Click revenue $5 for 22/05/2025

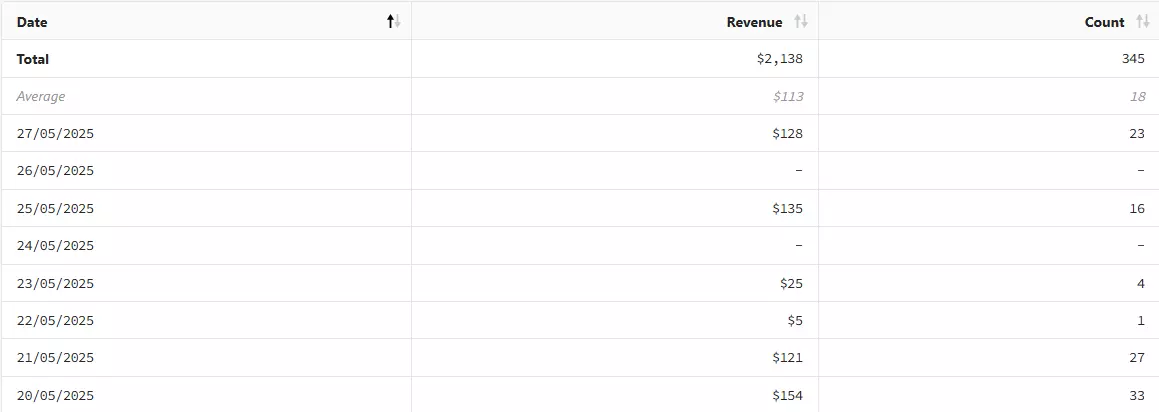coord(795,320)
